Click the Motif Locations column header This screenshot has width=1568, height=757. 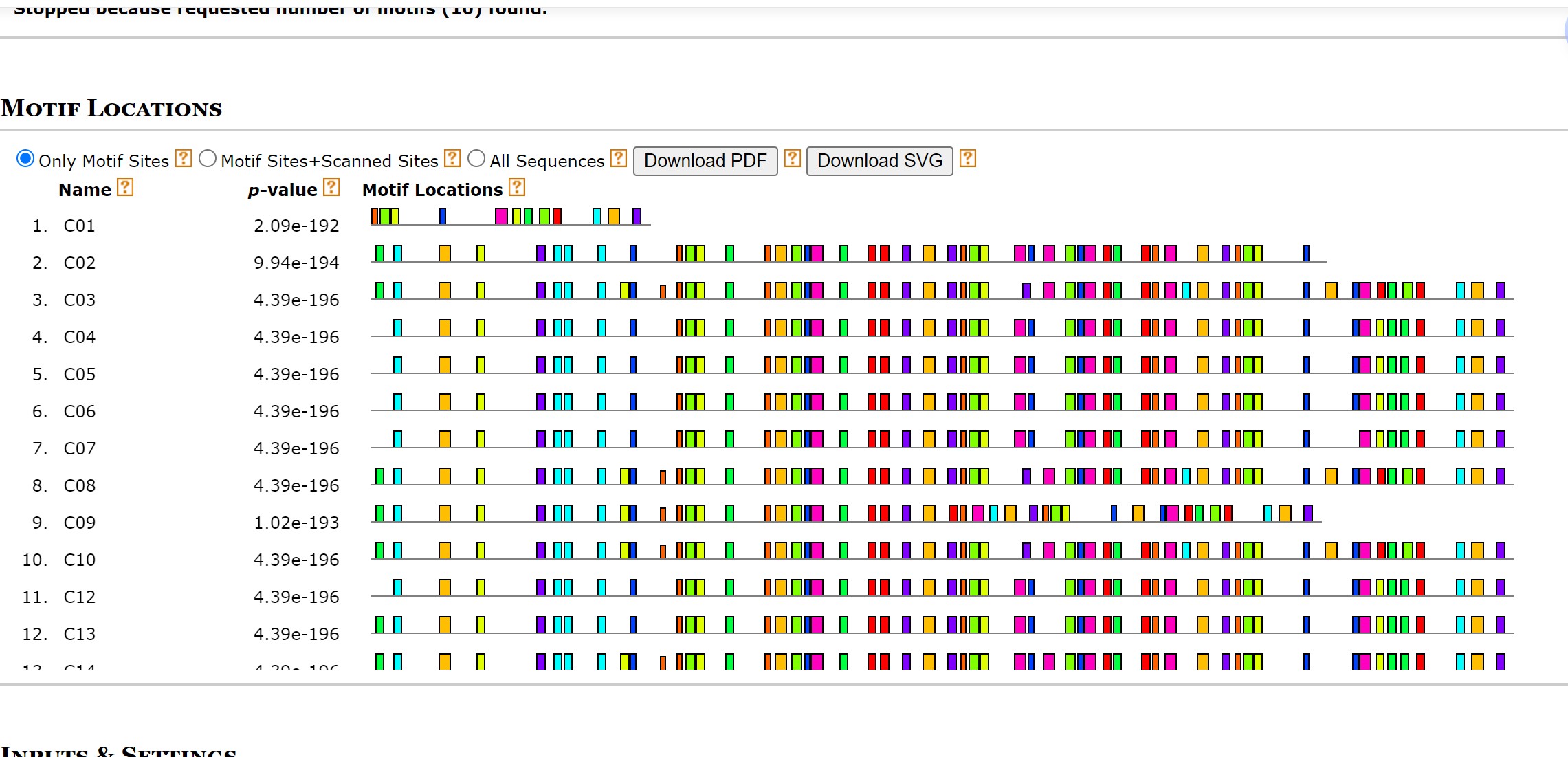click(432, 190)
